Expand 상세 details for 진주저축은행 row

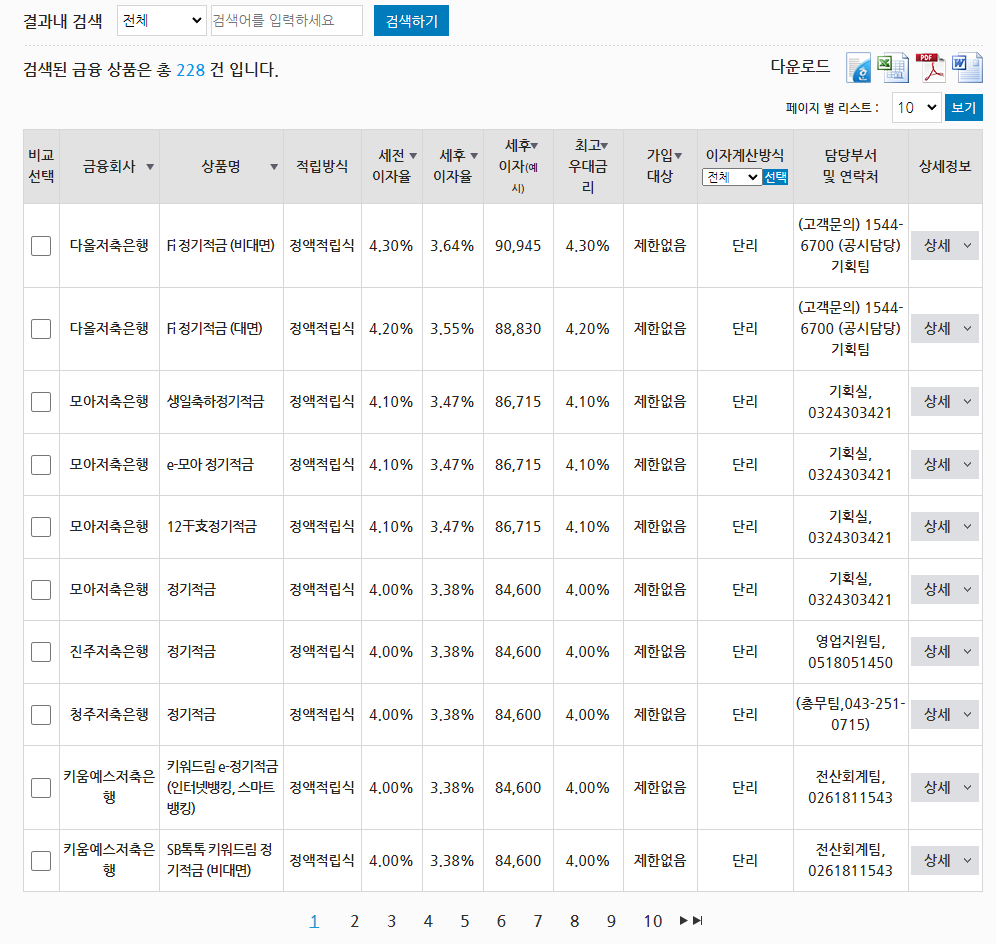(945, 652)
